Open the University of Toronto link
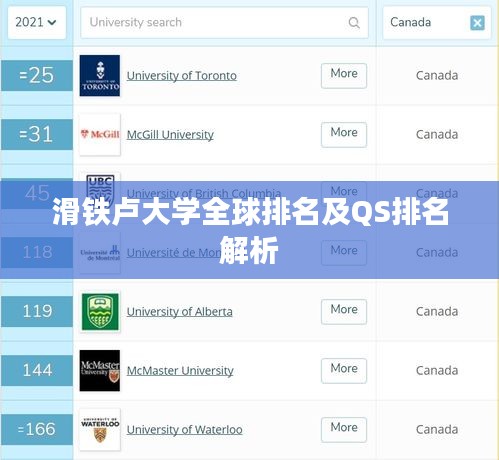499x460 pixels. [x=182, y=76]
